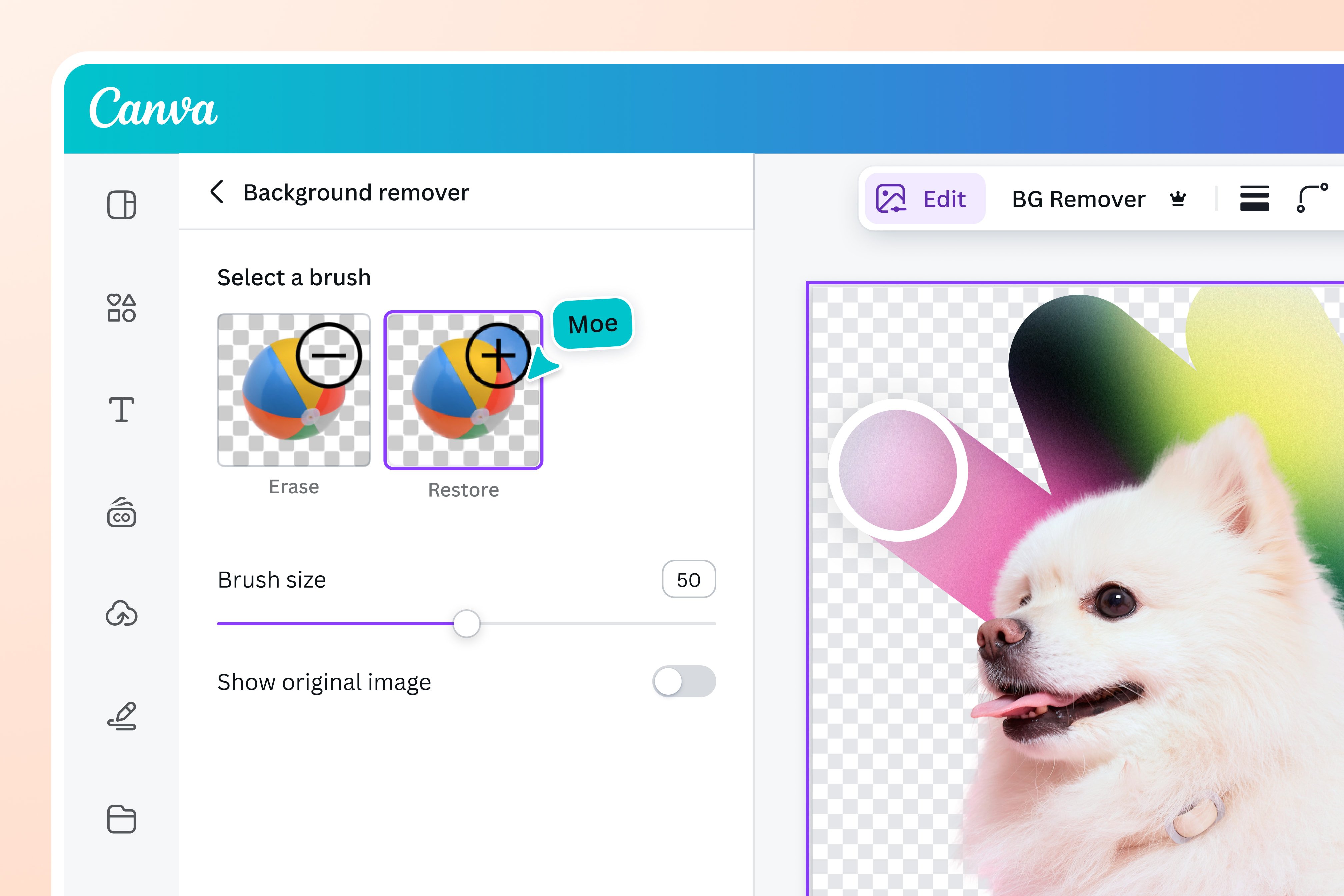Screen dimensions: 1344x896
Task: Open the line weight border style icon
Action: pyautogui.click(x=1254, y=199)
